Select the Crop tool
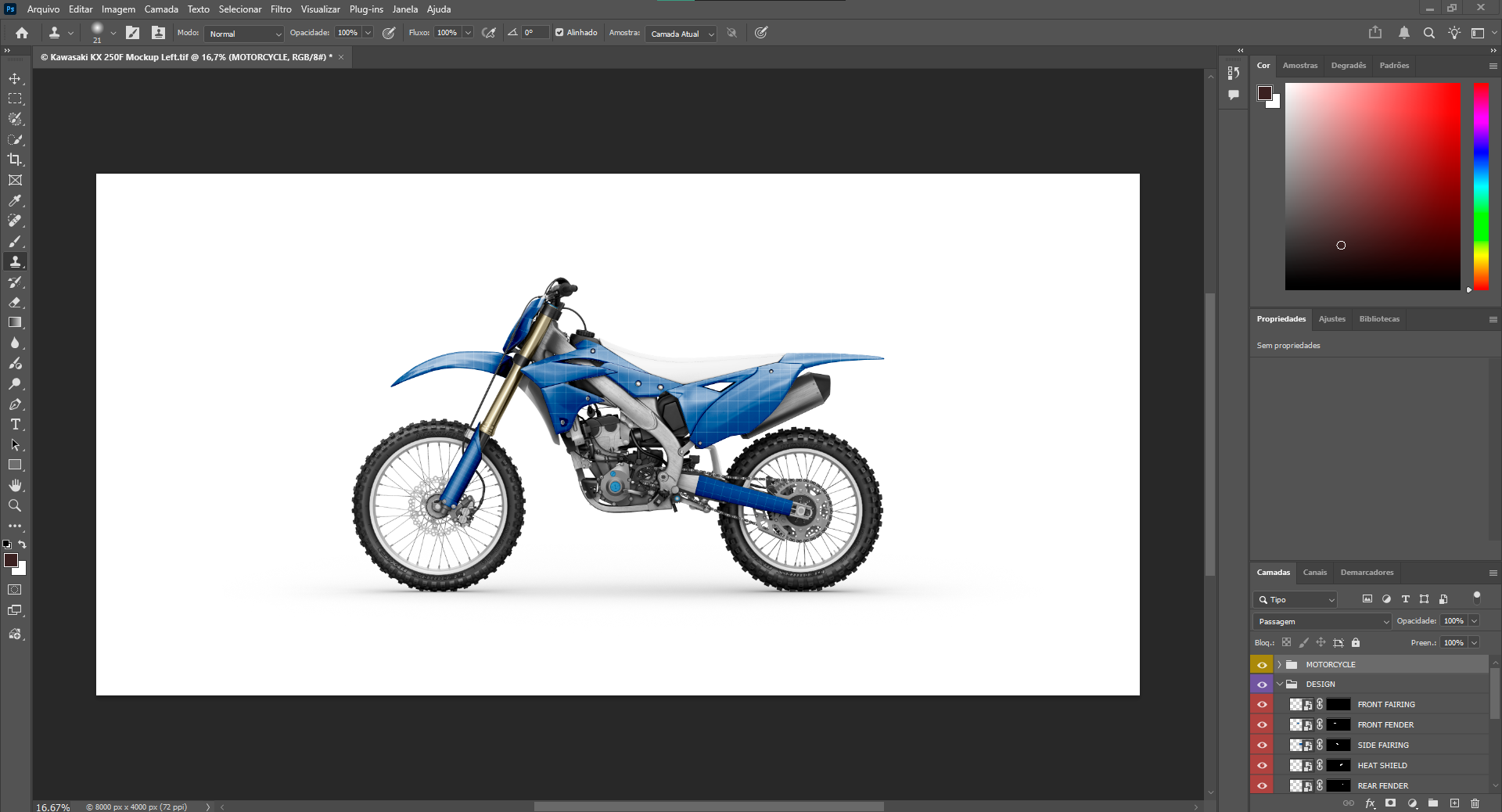The width and height of the screenshot is (1502, 812). 15,160
